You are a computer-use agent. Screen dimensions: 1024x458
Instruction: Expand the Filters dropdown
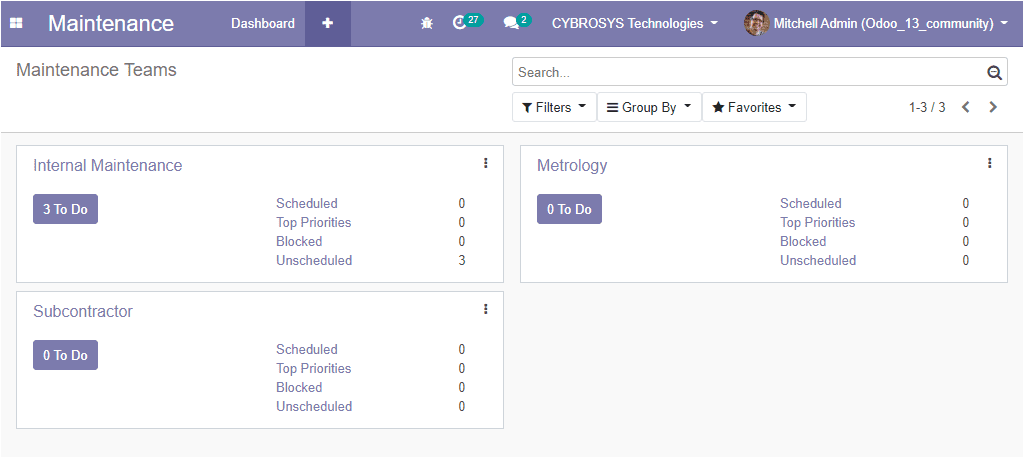[x=554, y=107]
